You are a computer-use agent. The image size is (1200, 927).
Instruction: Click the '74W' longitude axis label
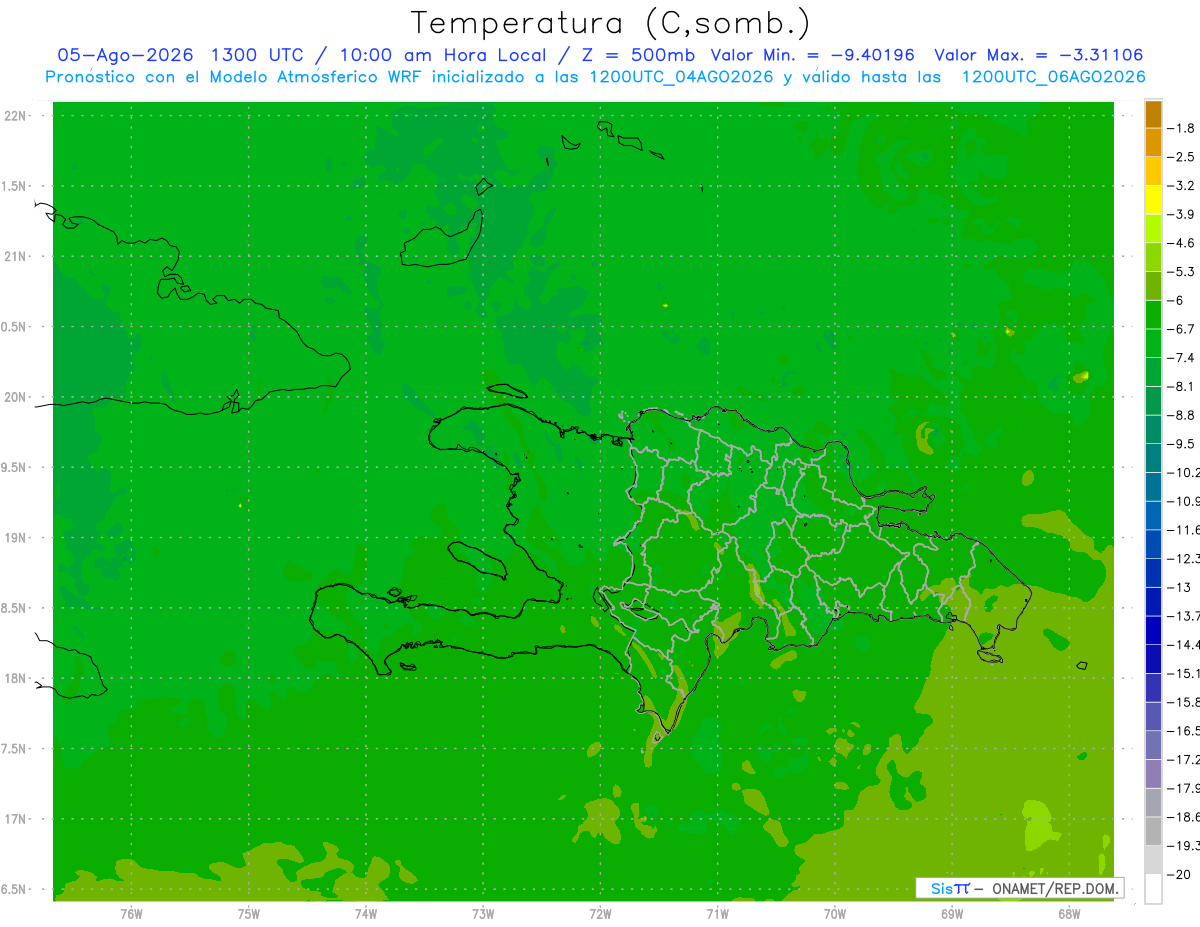(366, 913)
